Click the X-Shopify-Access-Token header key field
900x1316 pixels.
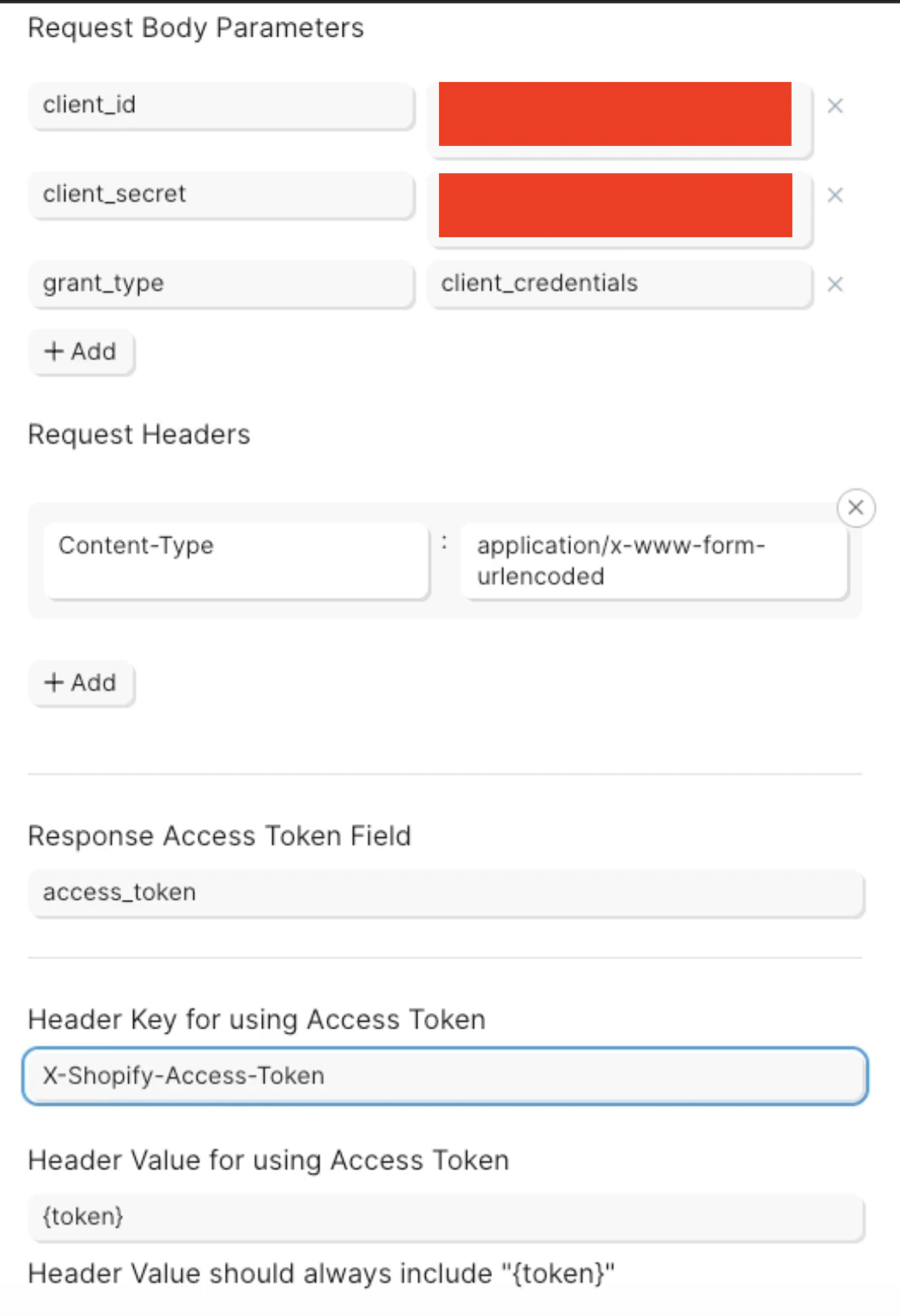pyautogui.click(x=444, y=1076)
